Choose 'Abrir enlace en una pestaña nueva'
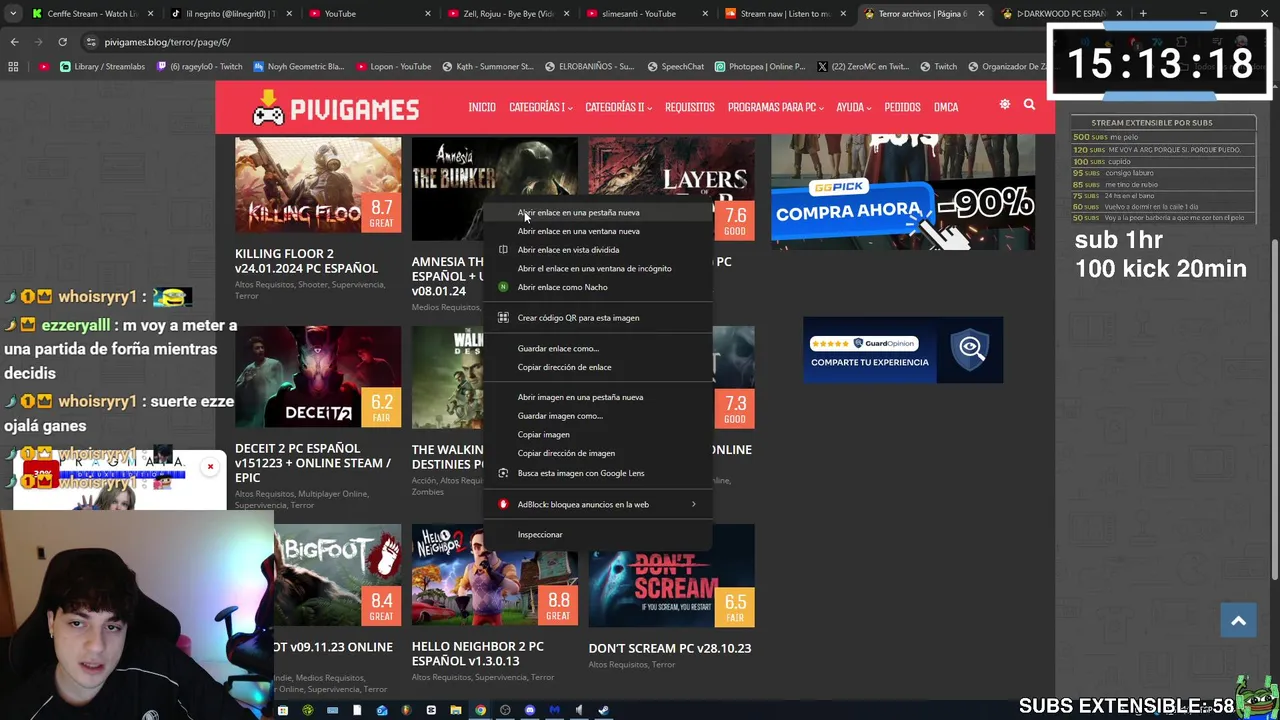The image size is (1280, 720). click(x=597, y=212)
